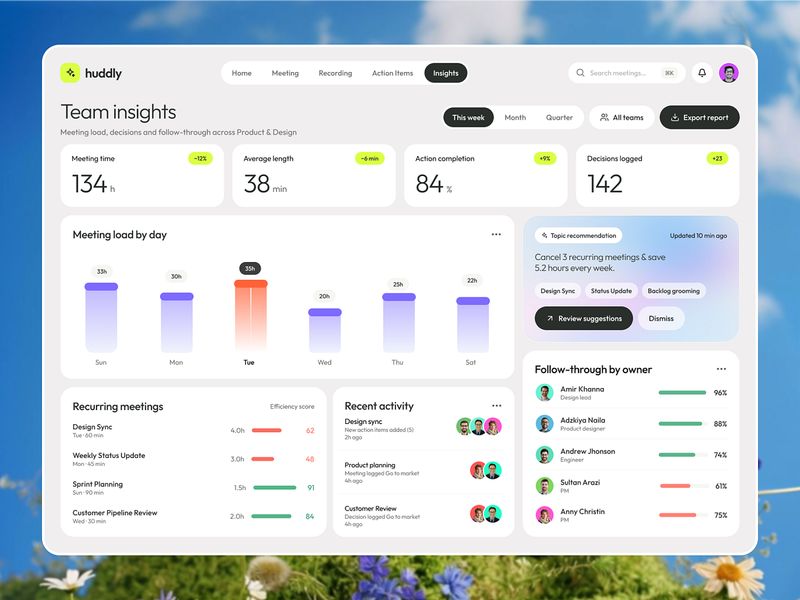
Task: Select the Thu bar in chart
Action: coord(399,322)
